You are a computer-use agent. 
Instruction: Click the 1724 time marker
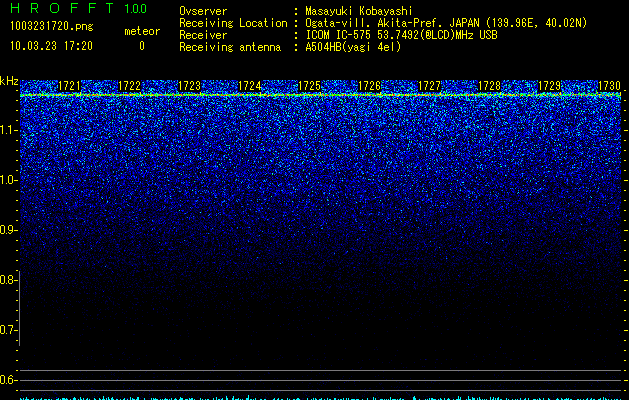pyautogui.click(x=250, y=86)
